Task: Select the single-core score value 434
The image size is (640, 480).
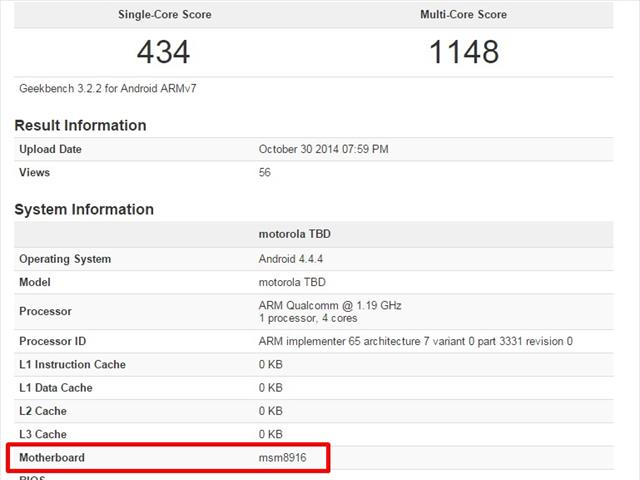Action: [x=163, y=51]
